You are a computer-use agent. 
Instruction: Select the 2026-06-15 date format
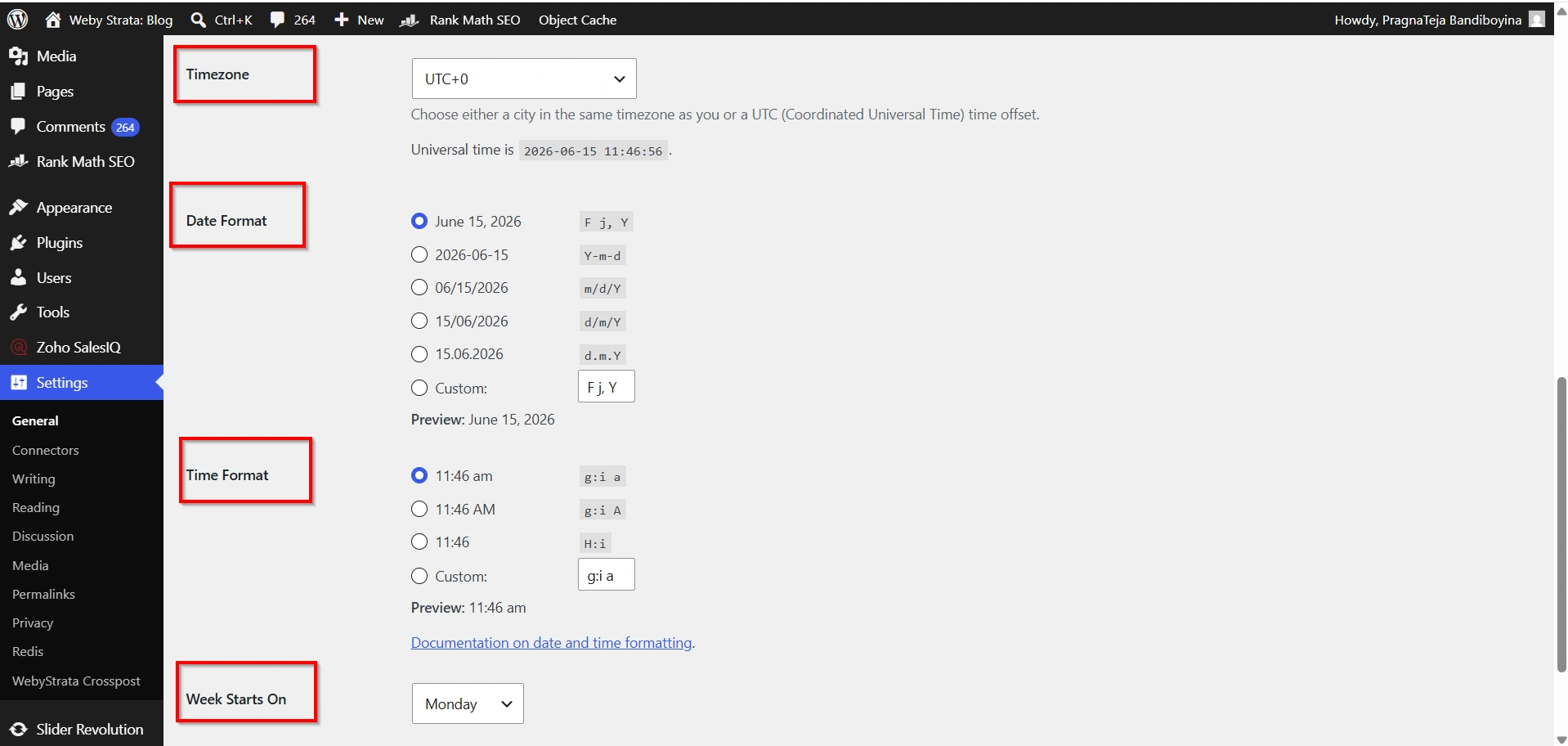[x=419, y=255]
